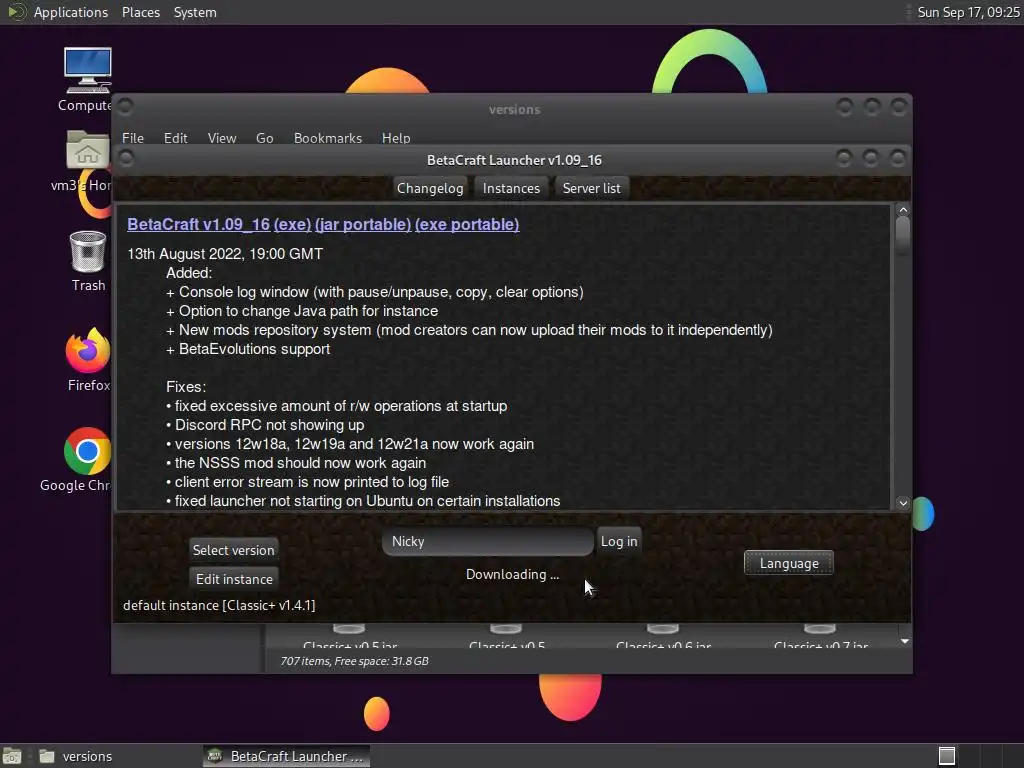This screenshot has width=1024, height=768.
Task: Click '13th August 2022, 19:00 GMT' text
Action: pyautogui.click(x=225, y=253)
